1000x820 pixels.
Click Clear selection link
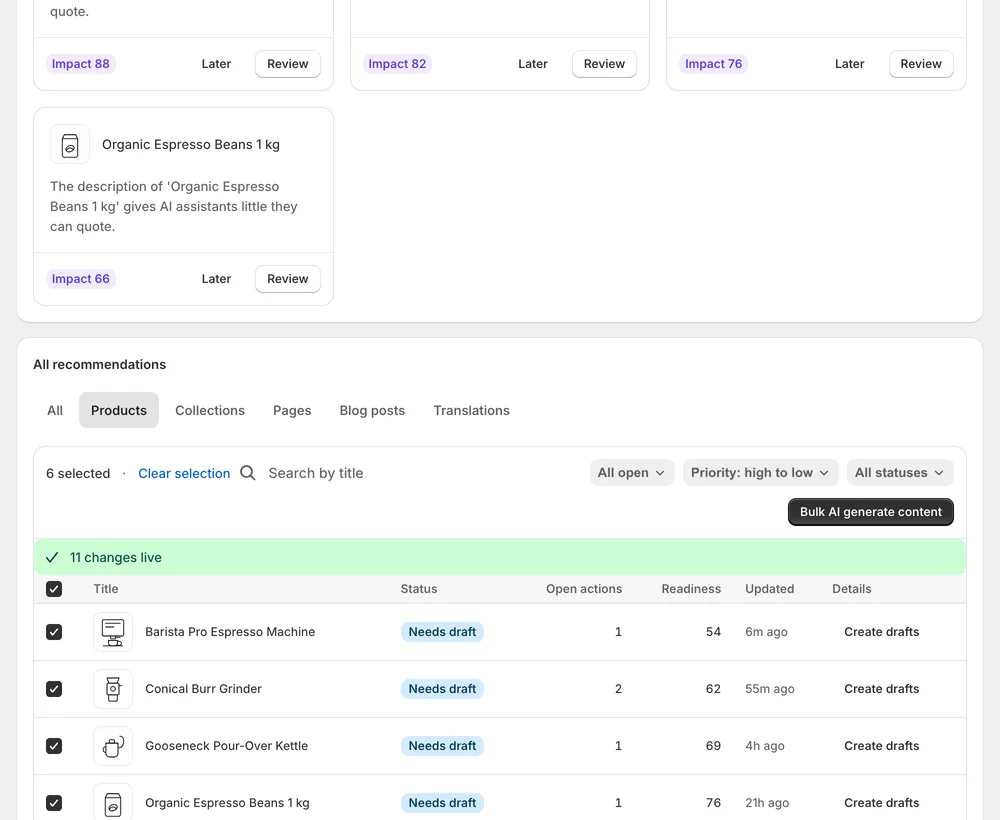184,473
